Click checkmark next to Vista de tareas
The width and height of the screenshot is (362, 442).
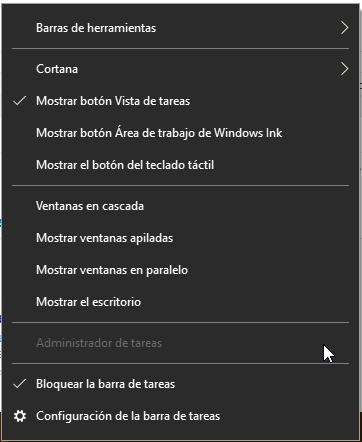tap(20, 101)
